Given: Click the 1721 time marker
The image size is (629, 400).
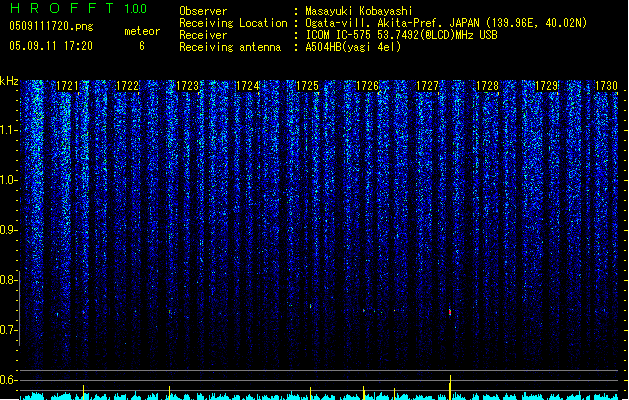Looking at the screenshot, I should pyautogui.click(x=67, y=86).
